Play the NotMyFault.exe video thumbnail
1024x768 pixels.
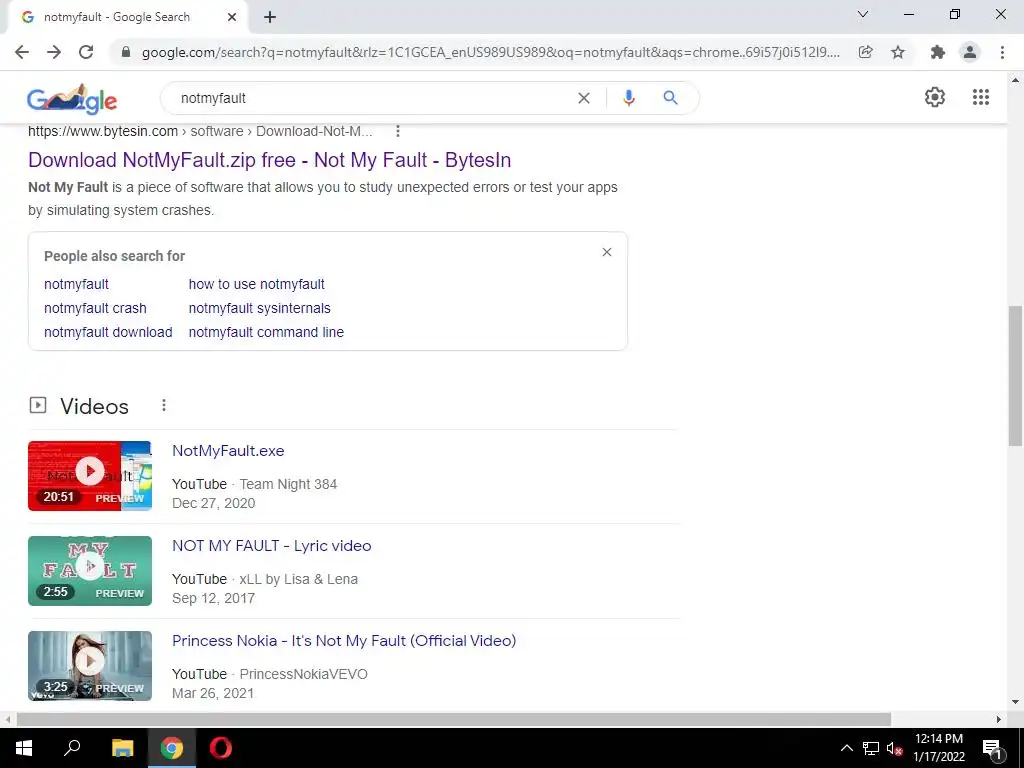[x=90, y=476]
